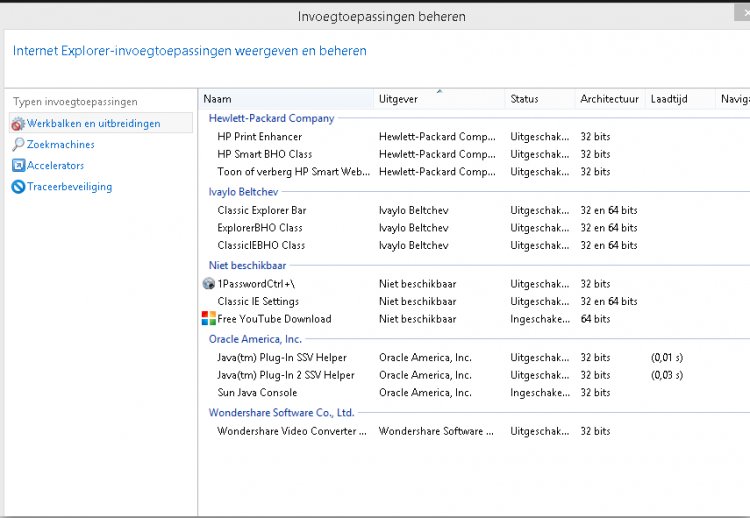Click Uitgeschakeld status of HP Print Enhancer
The image size is (750, 518).
[x=540, y=137]
